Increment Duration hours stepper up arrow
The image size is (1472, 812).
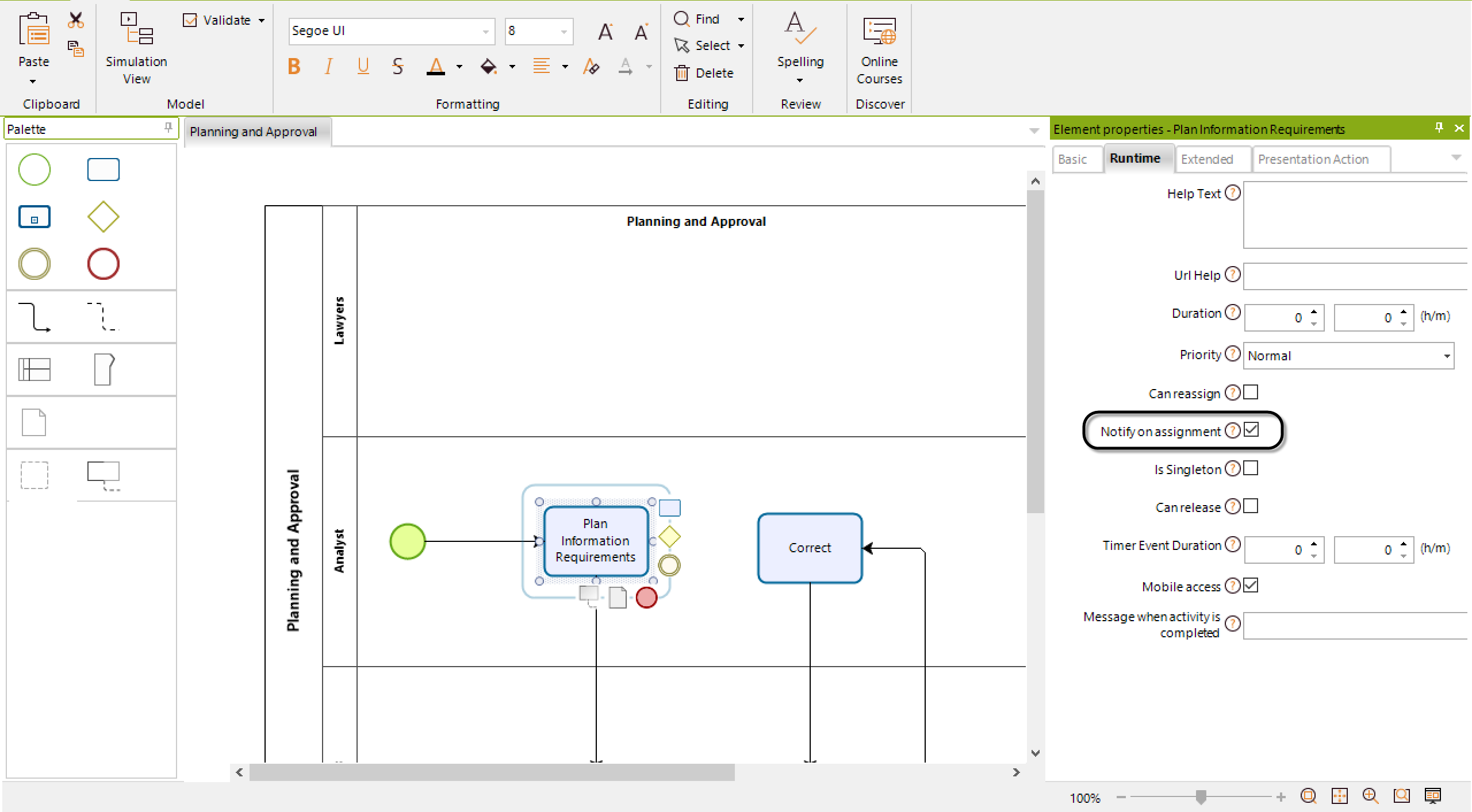click(1313, 312)
